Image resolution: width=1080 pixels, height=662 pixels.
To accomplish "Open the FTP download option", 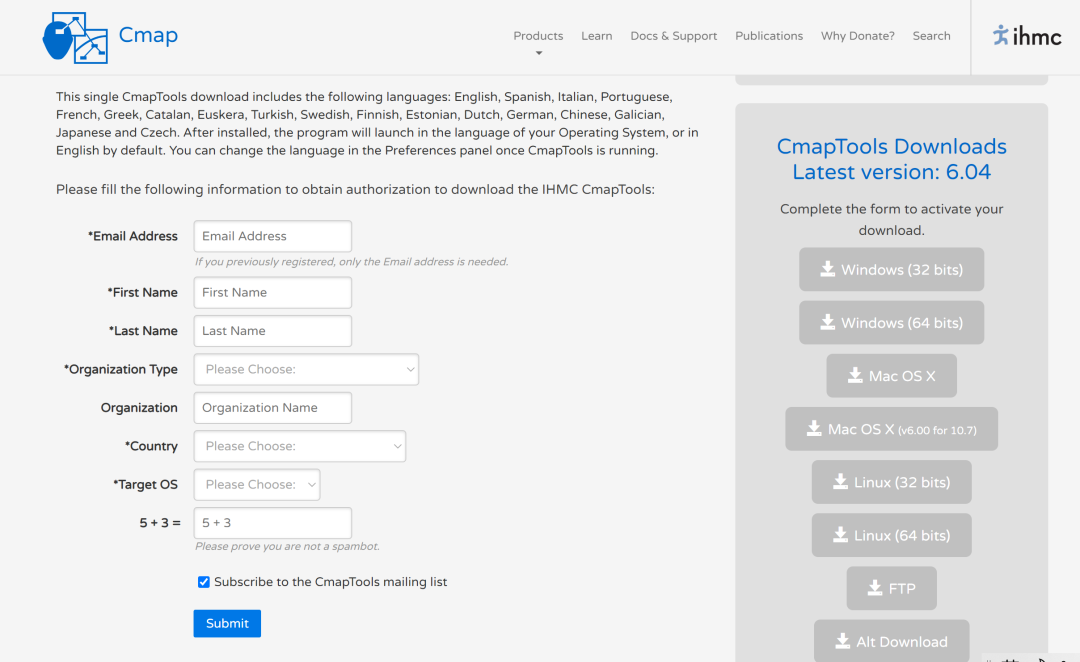I will (891, 588).
